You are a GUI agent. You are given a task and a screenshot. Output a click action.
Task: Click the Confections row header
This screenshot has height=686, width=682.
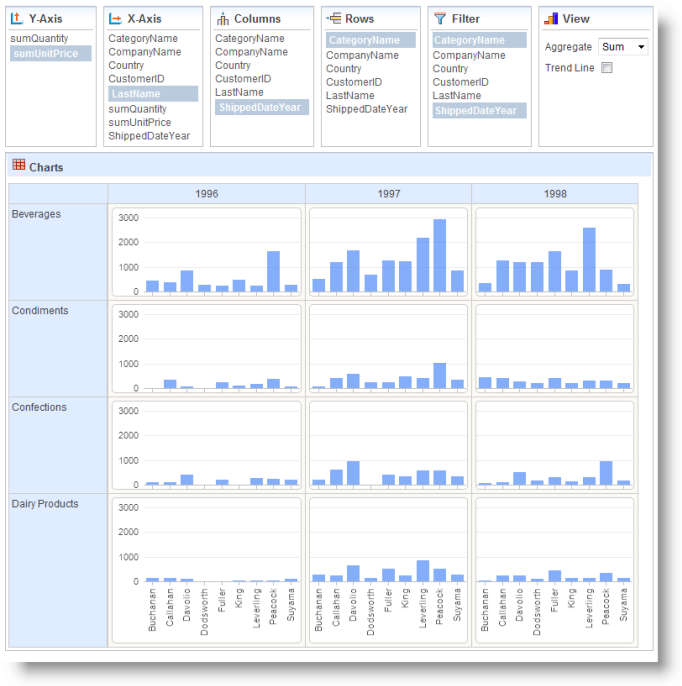(x=58, y=445)
